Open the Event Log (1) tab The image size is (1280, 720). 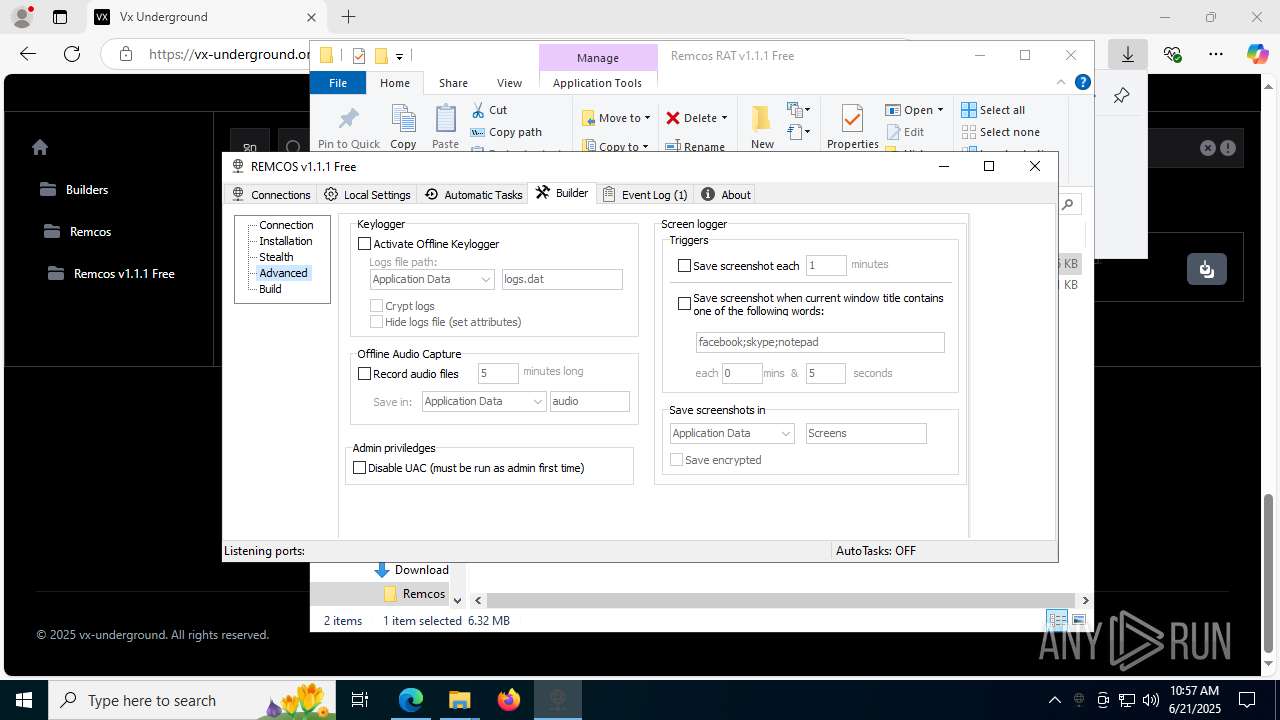pos(645,194)
